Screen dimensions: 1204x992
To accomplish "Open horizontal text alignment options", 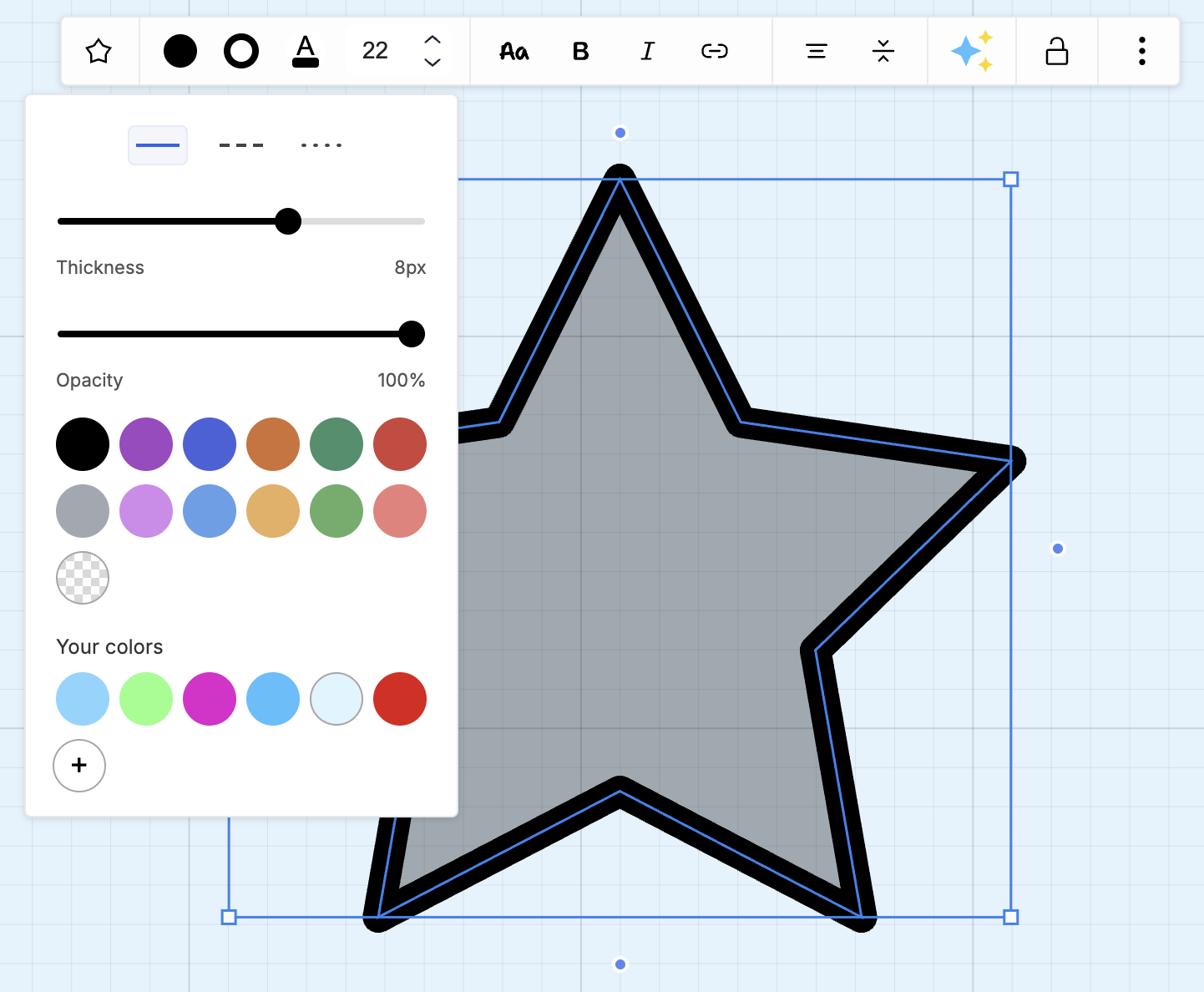I will coord(817,52).
